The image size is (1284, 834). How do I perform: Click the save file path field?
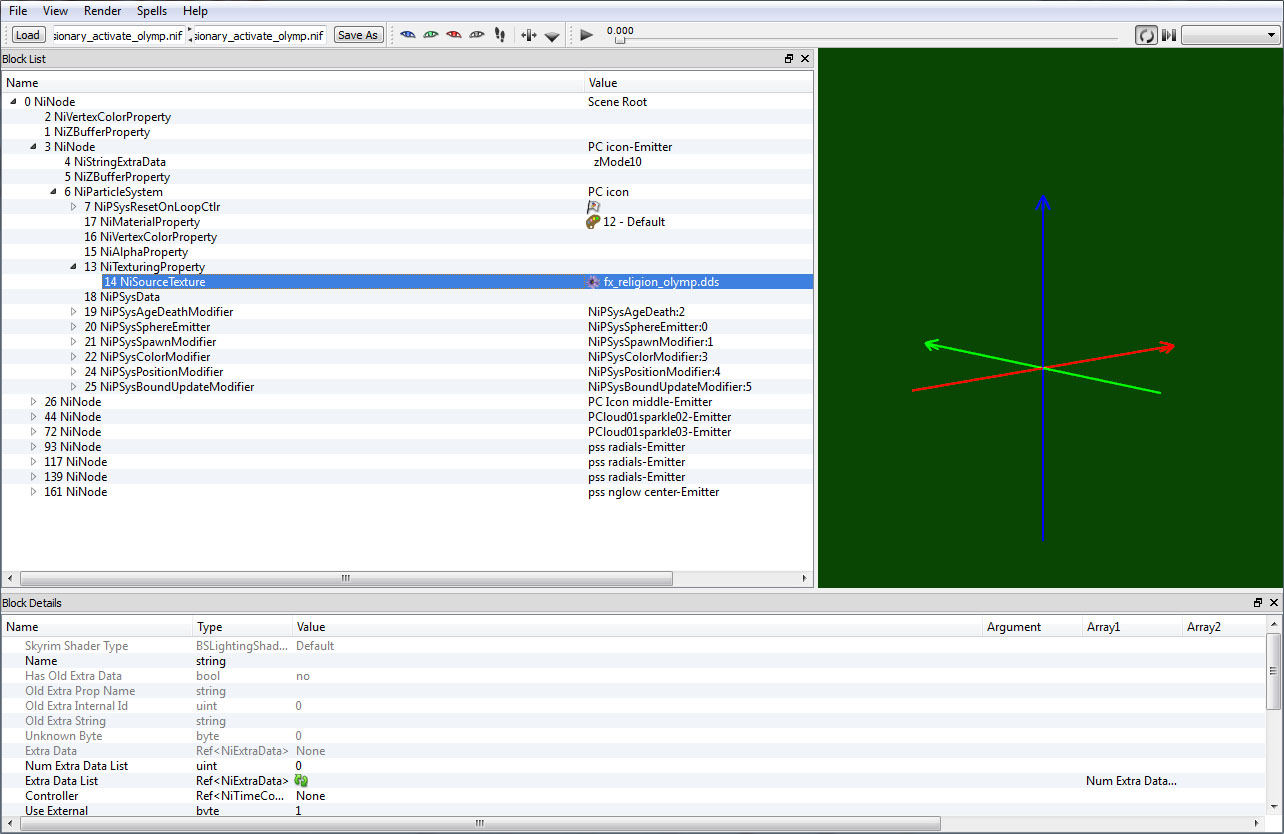point(261,35)
